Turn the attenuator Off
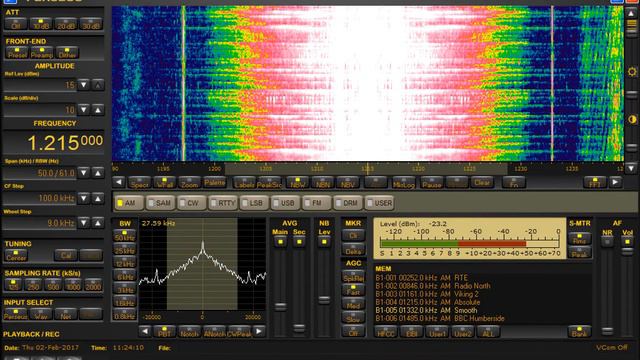Screen dimensions: 640x360 (16, 24)
